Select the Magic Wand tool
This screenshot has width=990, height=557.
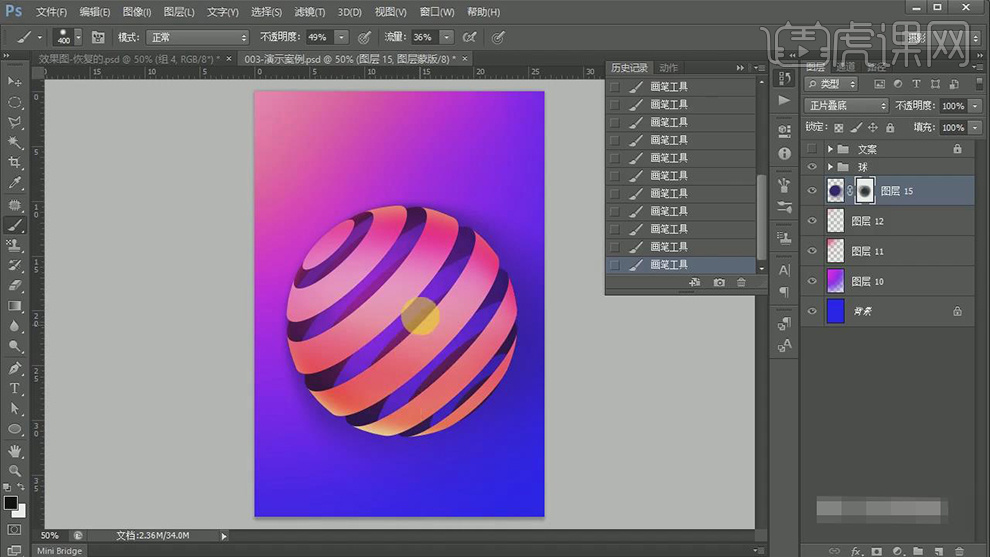point(15,142)
